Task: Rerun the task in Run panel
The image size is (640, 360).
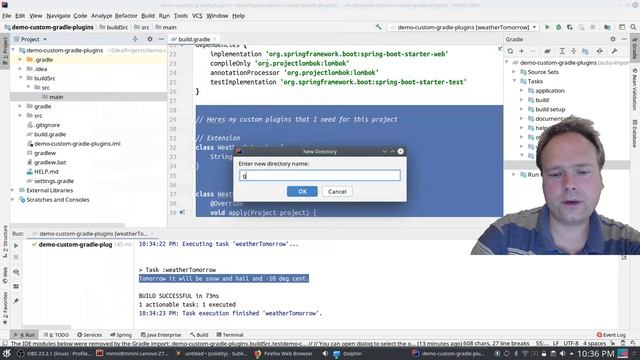Action: (16, 246)
